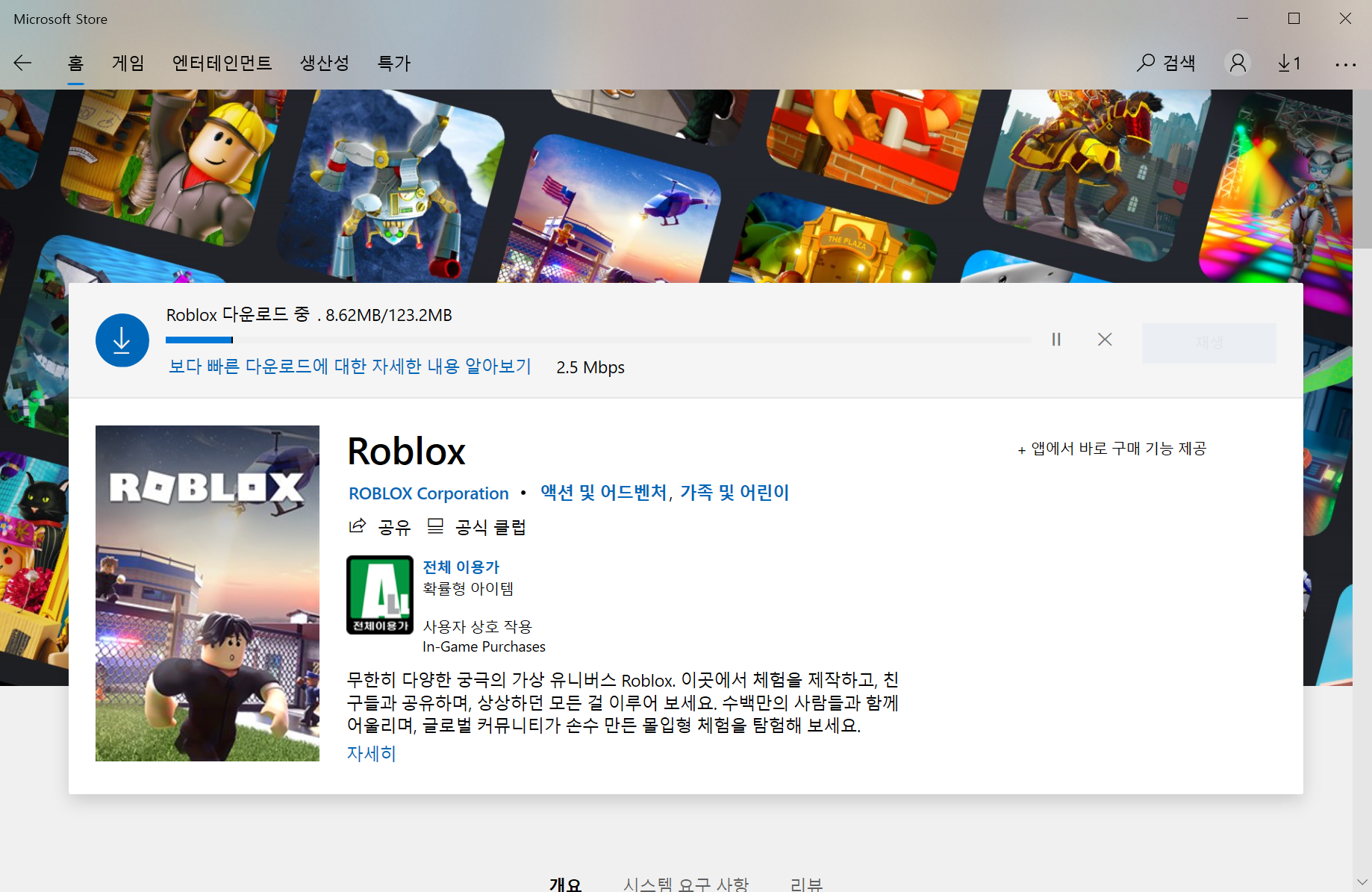Screen dimensions: 1372x892
Task: Open the 특가 deals tab
Action: coord(394,63)
